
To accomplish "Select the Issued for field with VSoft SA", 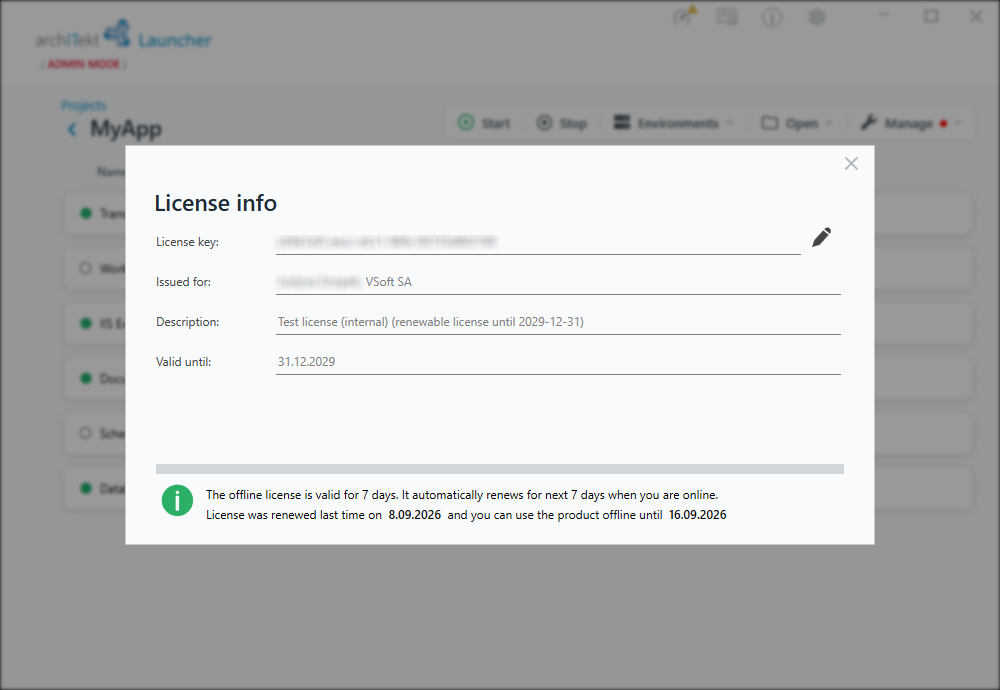I will (558, 282).
